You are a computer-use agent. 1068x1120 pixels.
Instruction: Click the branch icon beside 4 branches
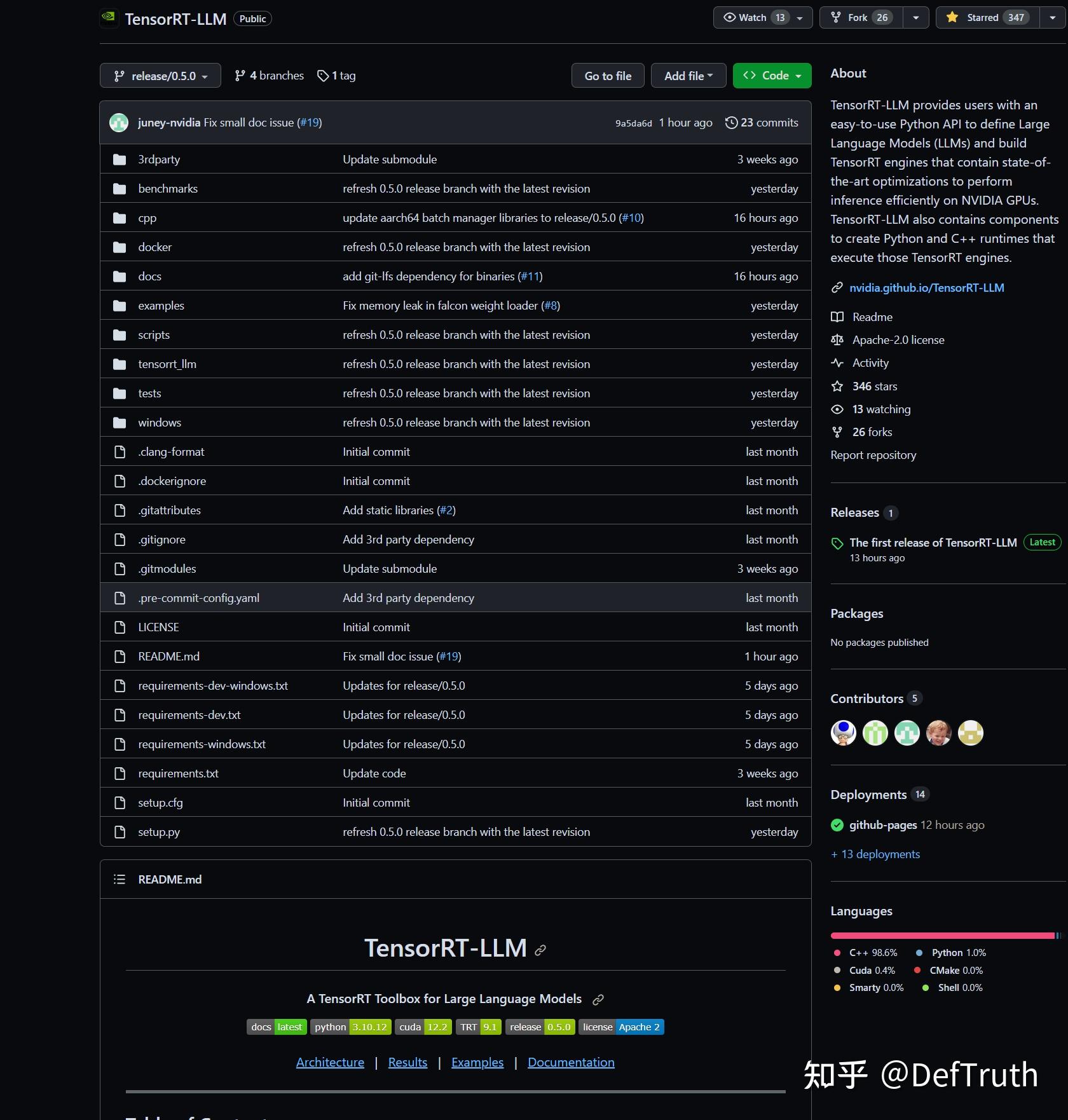pyautogui.click(x=240, y=76)
